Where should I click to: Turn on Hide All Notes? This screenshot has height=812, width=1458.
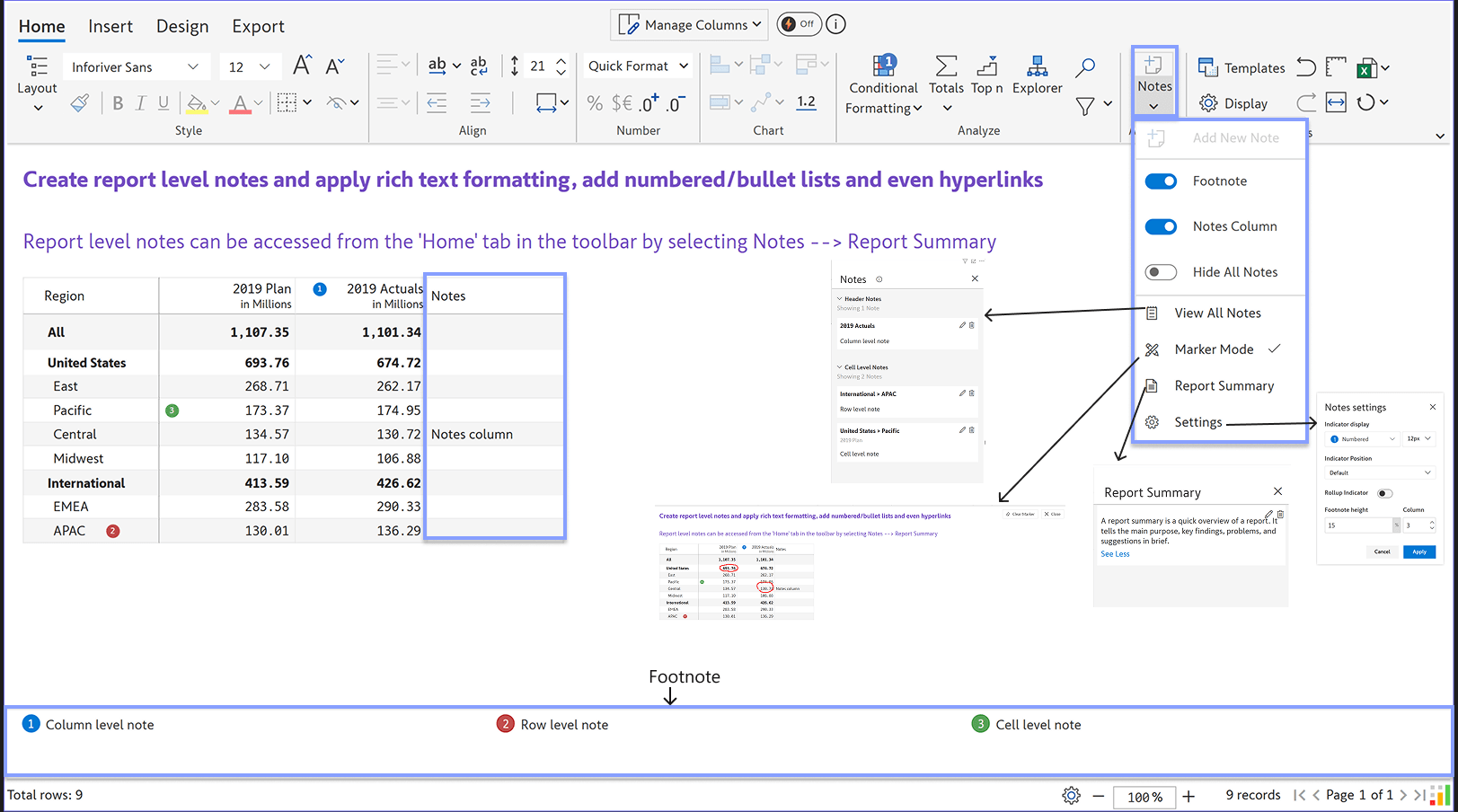1161,271
